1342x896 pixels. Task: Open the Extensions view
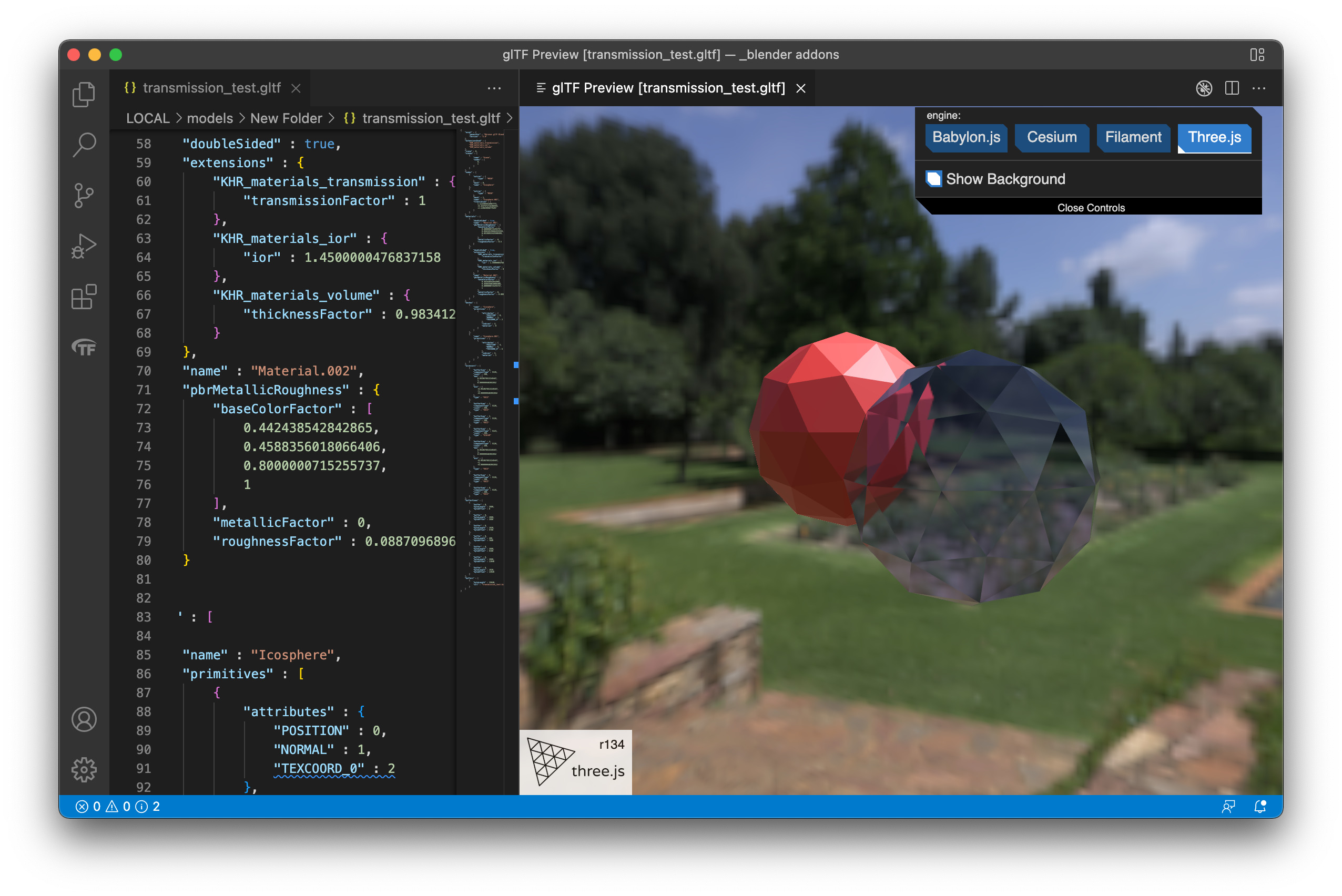84,297
